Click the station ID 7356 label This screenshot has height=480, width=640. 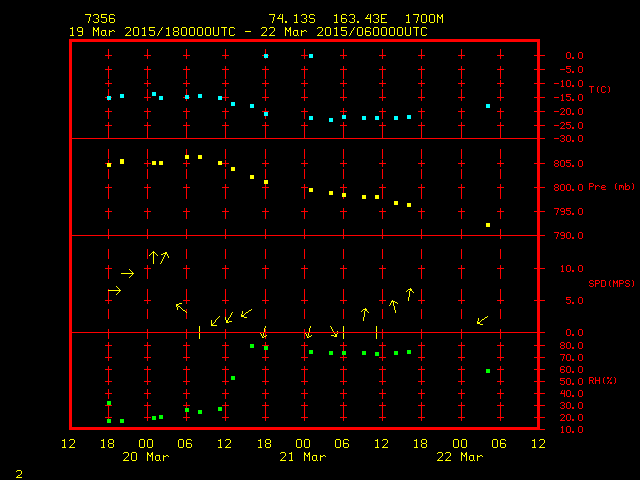99,19
